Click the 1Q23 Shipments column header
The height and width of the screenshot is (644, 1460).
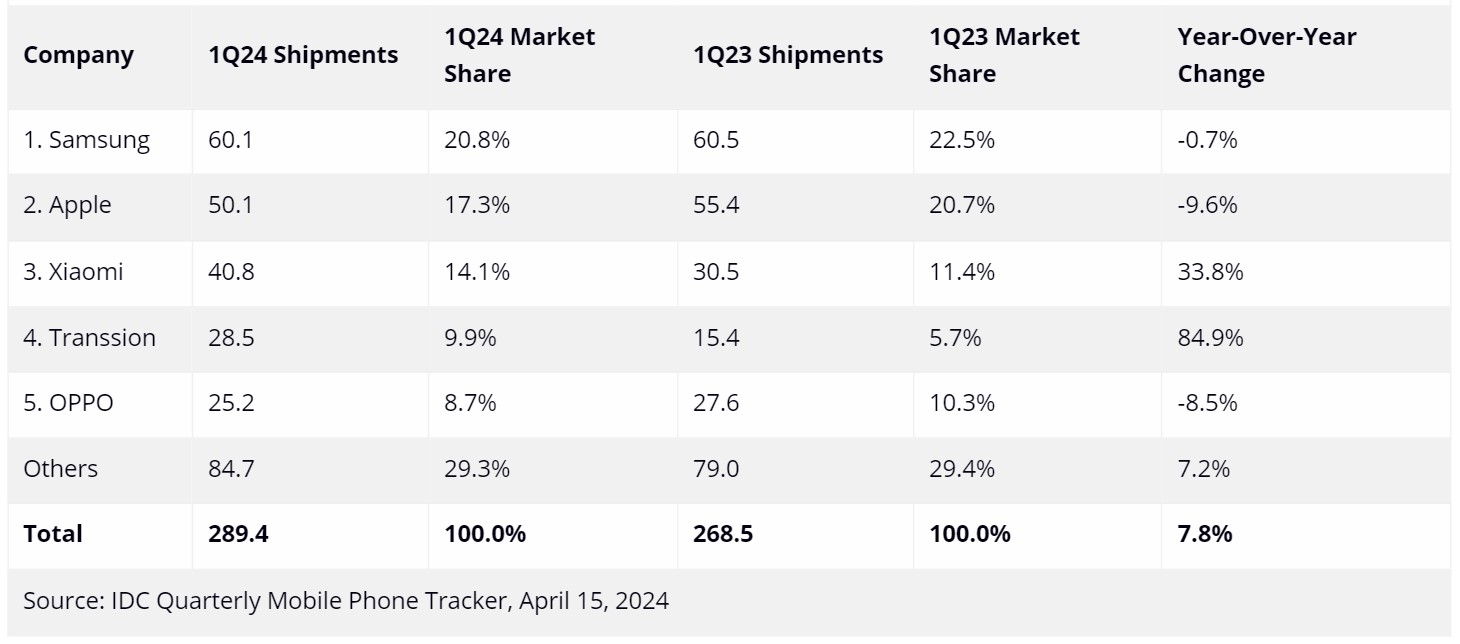coord(788,55)
